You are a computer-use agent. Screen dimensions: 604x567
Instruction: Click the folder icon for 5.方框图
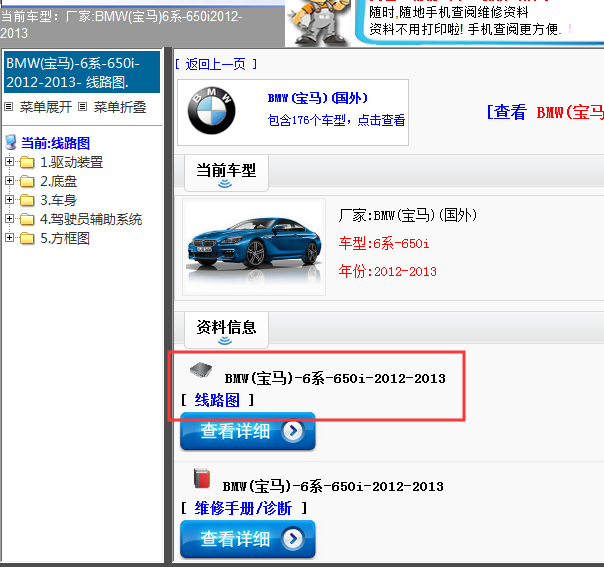coord(27,238)
